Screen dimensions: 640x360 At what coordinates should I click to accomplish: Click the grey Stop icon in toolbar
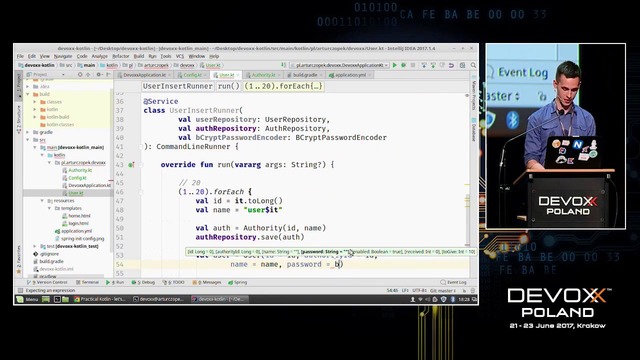coord(413,65)
